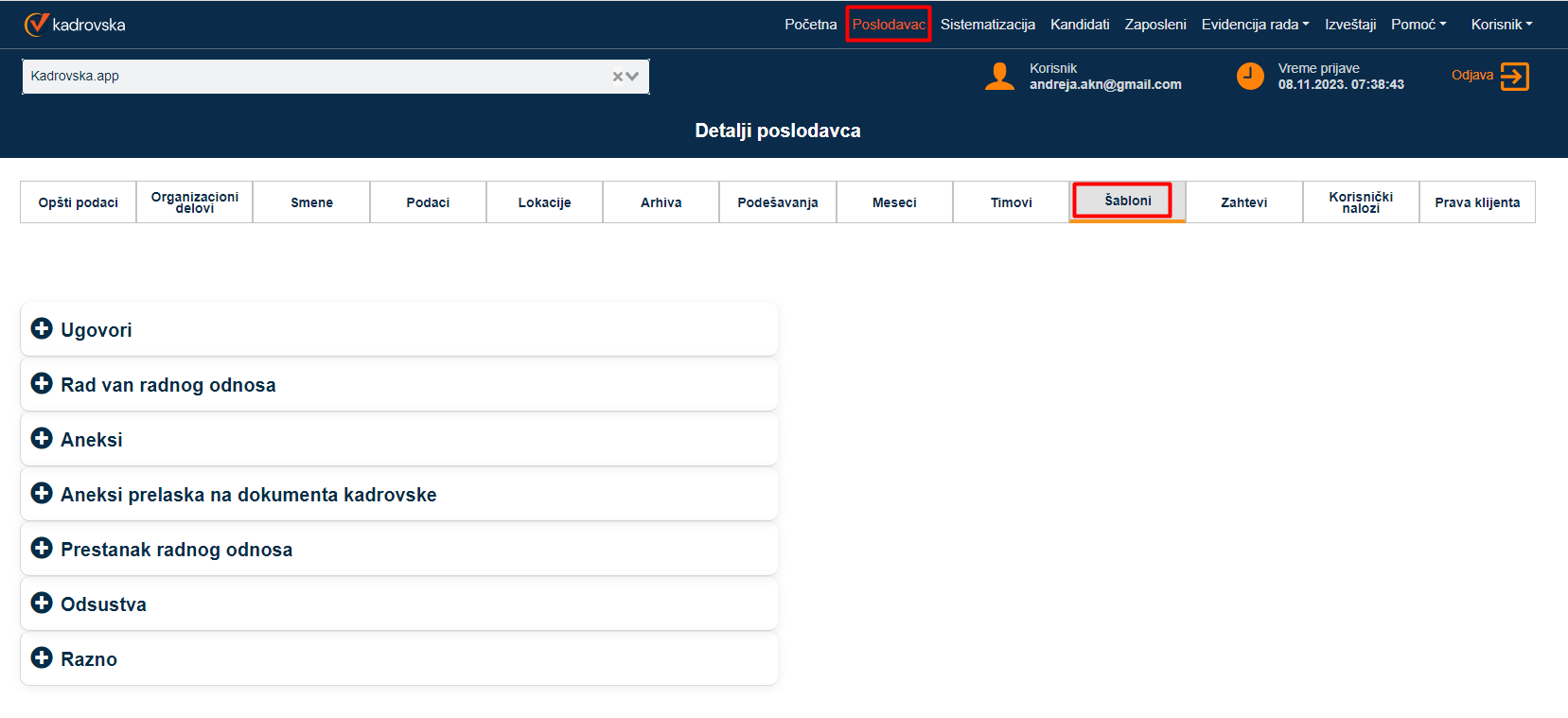
Task: Expand the Razno templates section
Action: [x=89, y=659]
